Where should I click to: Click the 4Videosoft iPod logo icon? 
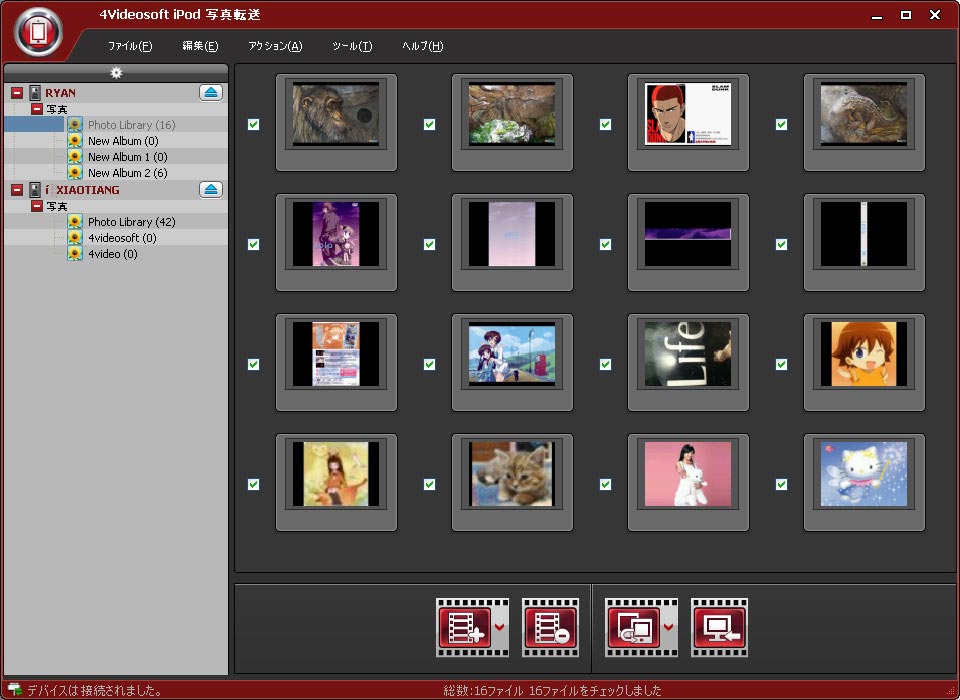click(38, 32)
